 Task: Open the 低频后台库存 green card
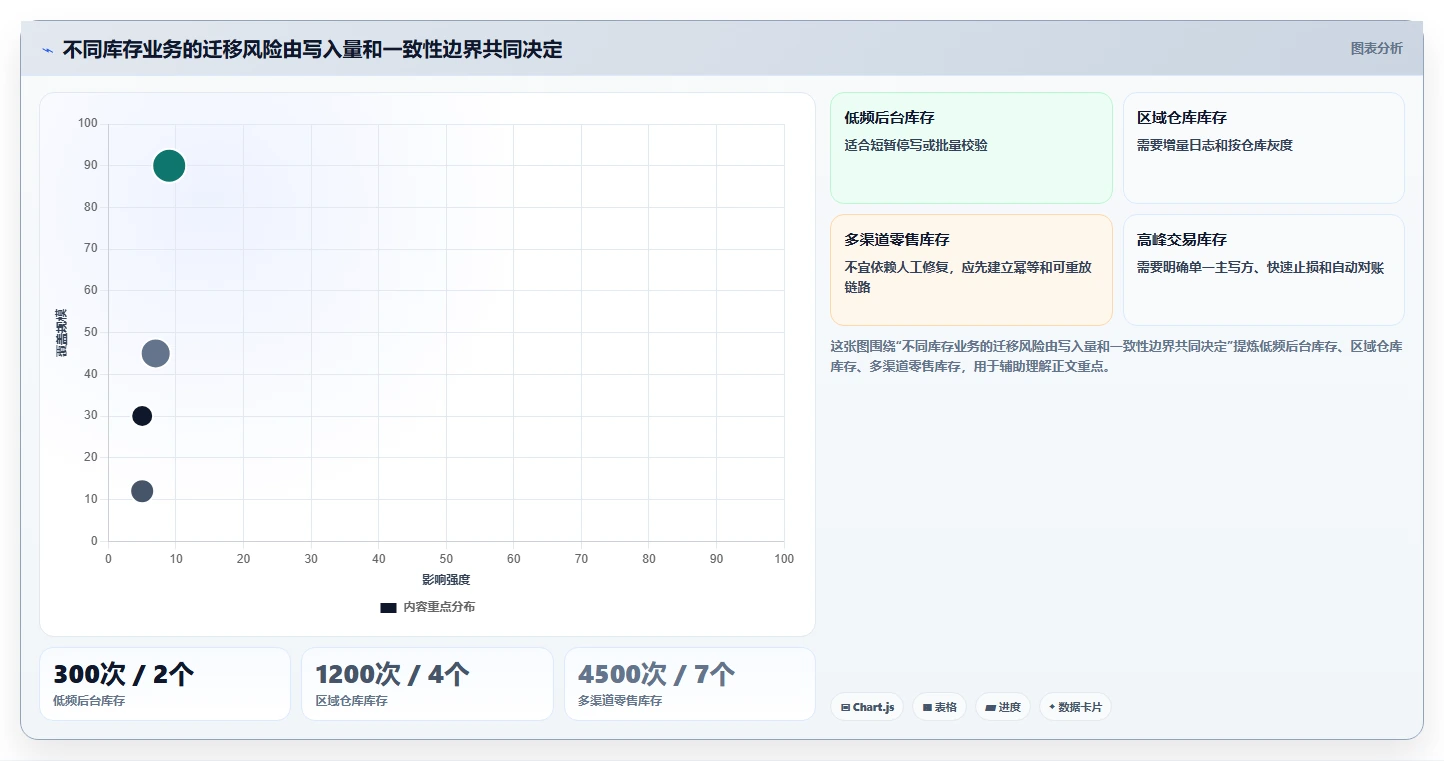[x=971, y=148]
